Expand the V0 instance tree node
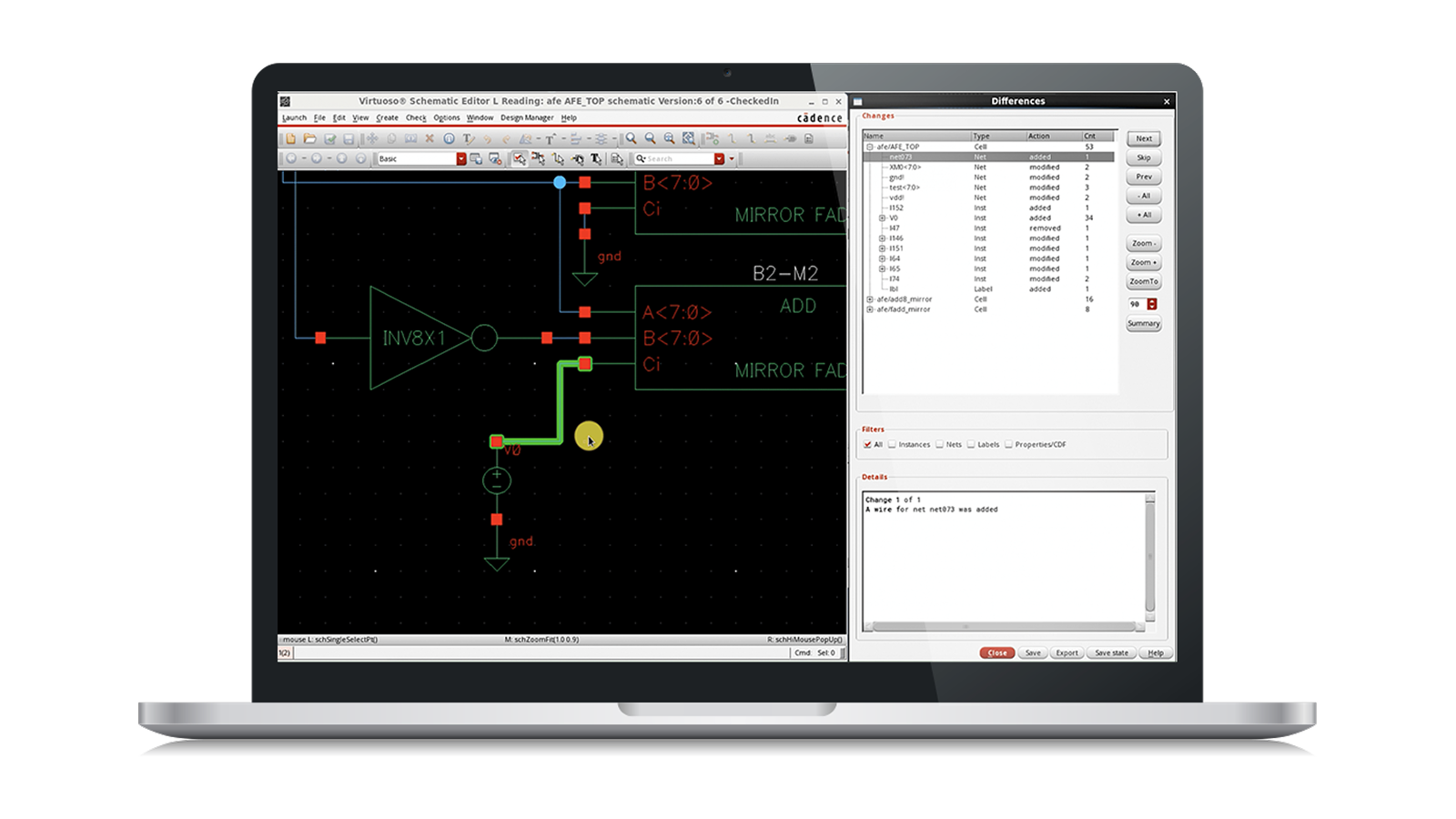This screenshot has height=819, width=1456. click(x=882, y=218)
